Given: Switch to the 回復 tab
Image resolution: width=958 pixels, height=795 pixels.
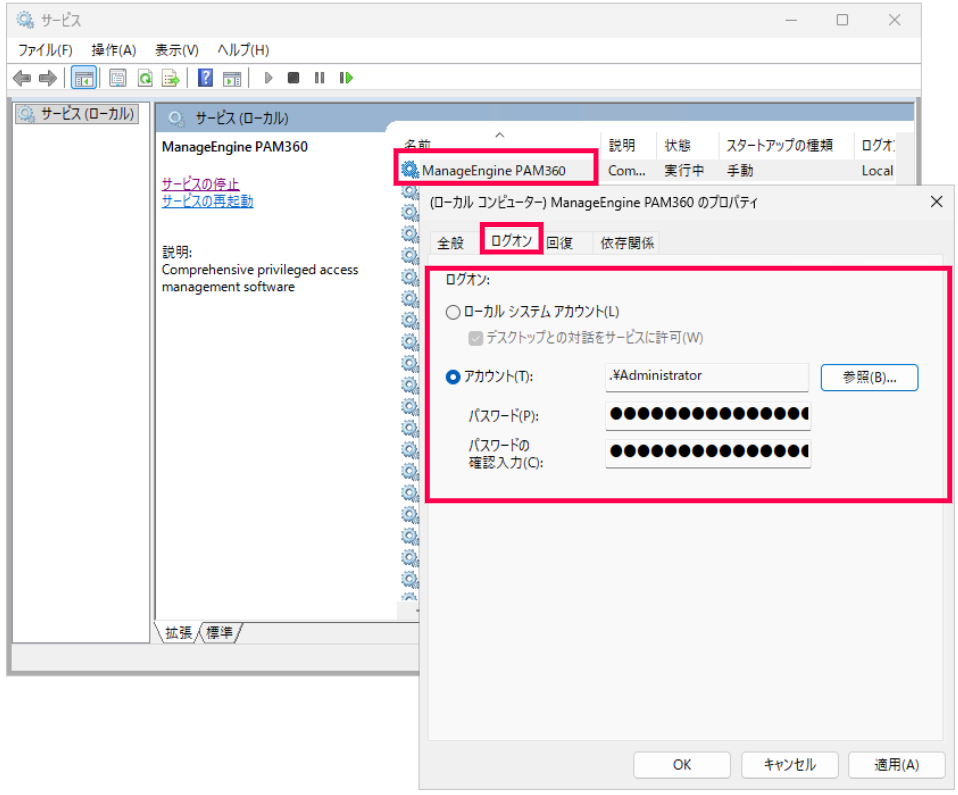Looking at the screenshot, I should (x=560, y=243).
